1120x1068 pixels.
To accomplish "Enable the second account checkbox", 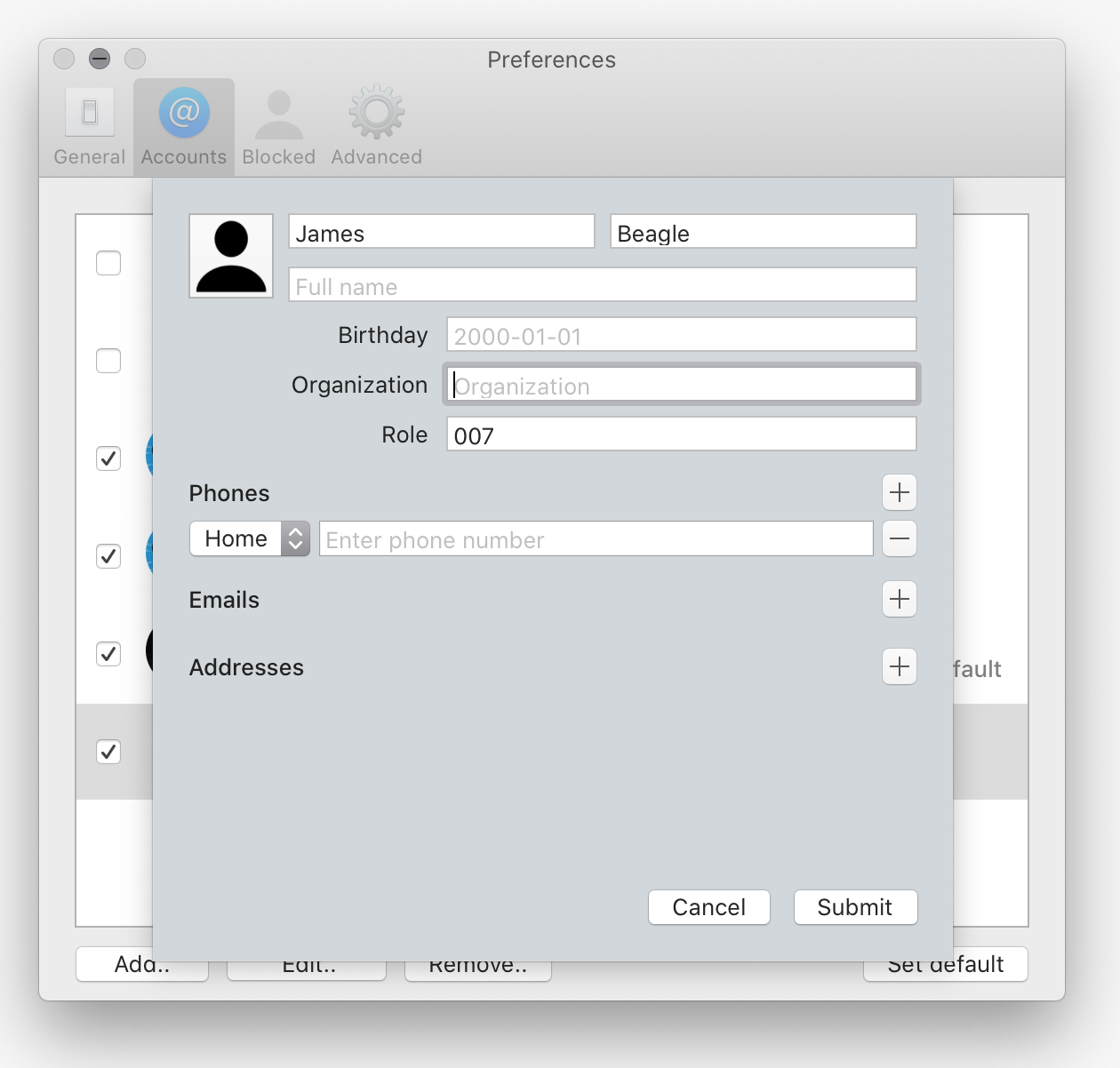I will (x=108, y=361).
